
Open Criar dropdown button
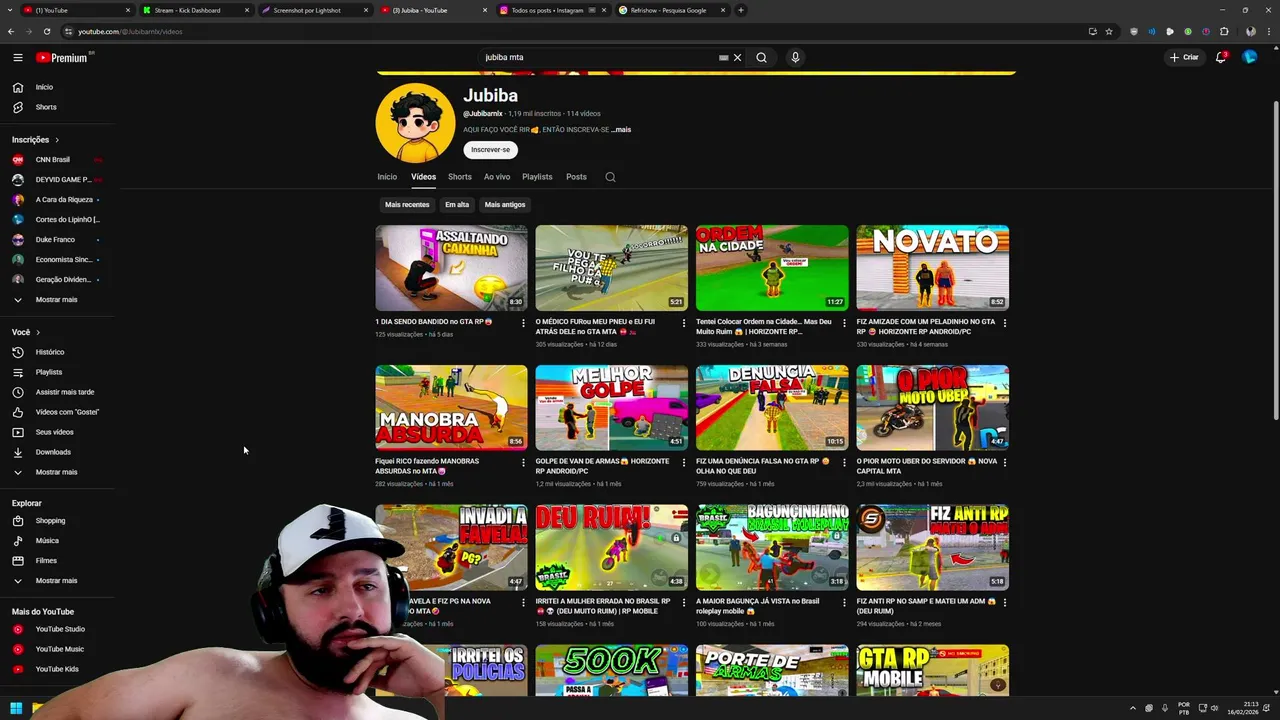click(1184, 57)
